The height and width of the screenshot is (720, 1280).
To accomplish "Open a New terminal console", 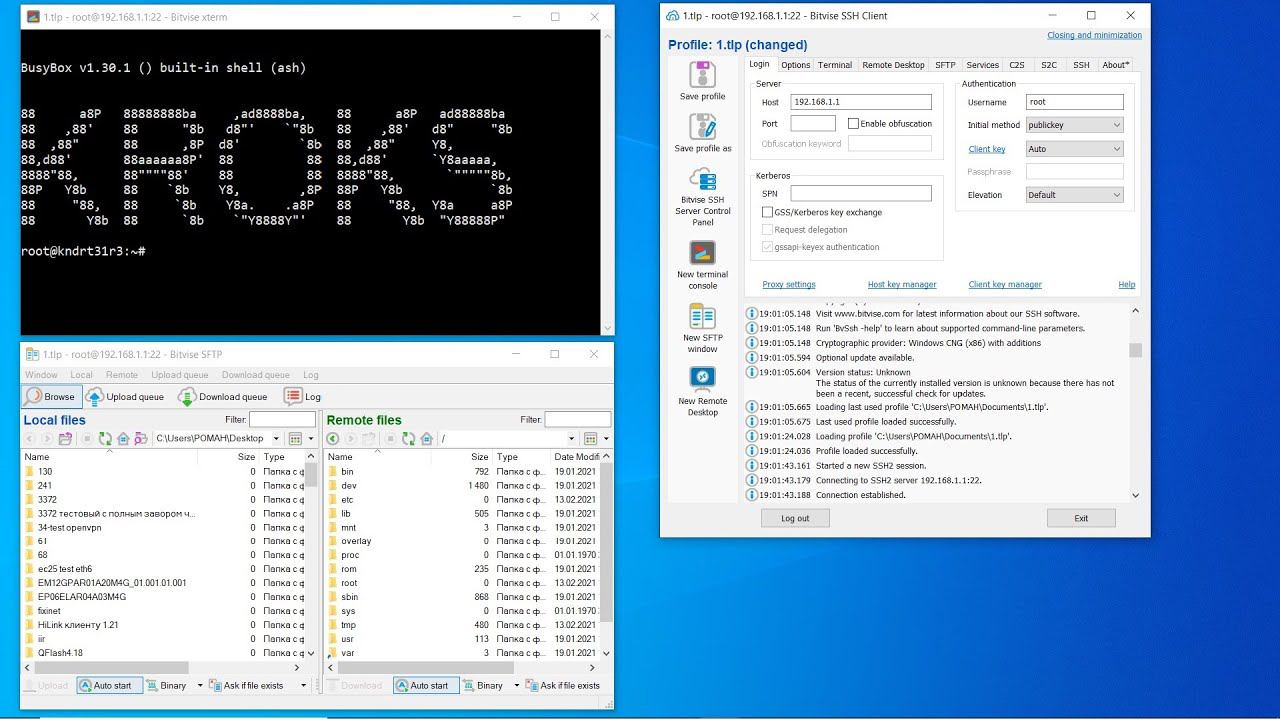I will [702, 252].
